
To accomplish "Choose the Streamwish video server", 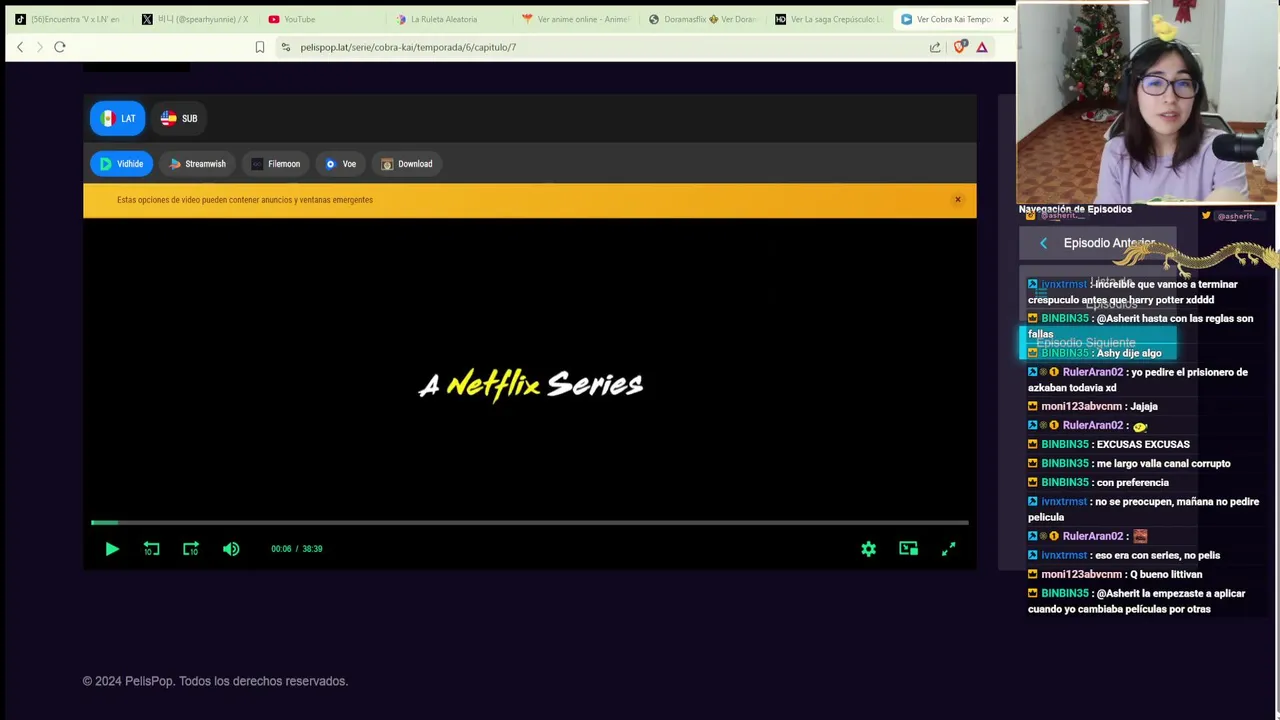I will pos(197,164).
